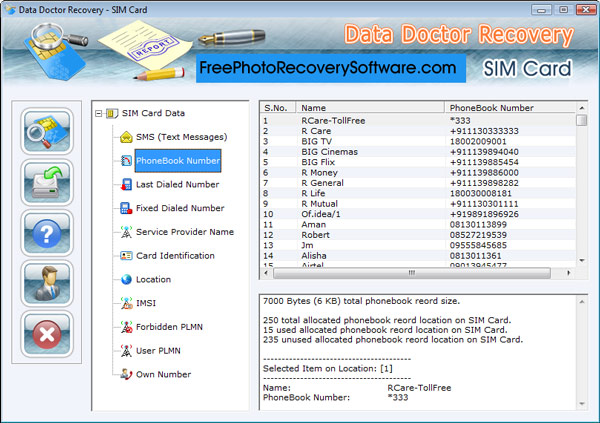600x423 pixels.
Task: Click the PhoneBook Number tree icon
Action: point(126,161)
